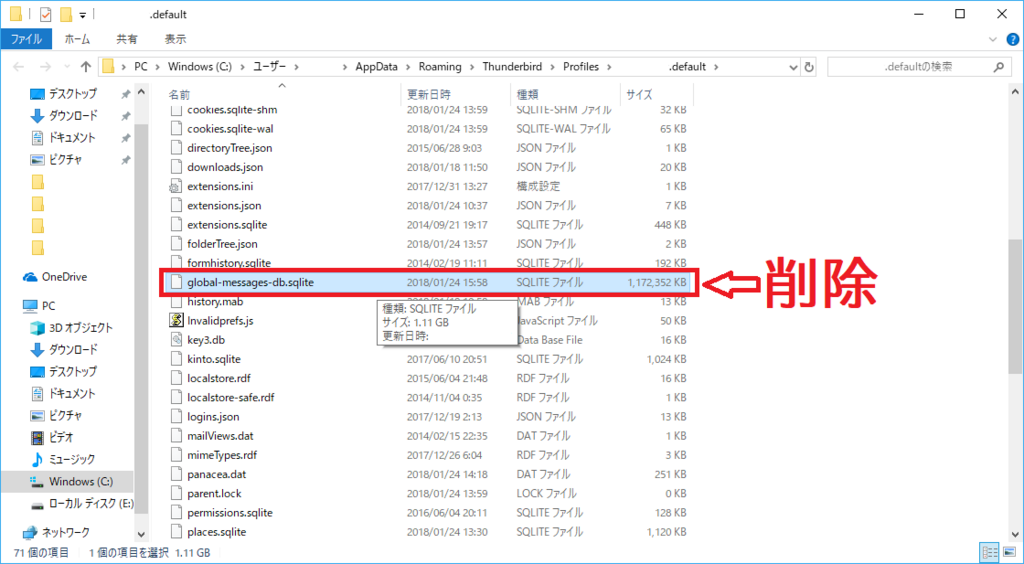The width and height of the screenshot is (1024, 564).
Task: Select localstore-safe.rdf file
Action: click(x=231, y=397)
